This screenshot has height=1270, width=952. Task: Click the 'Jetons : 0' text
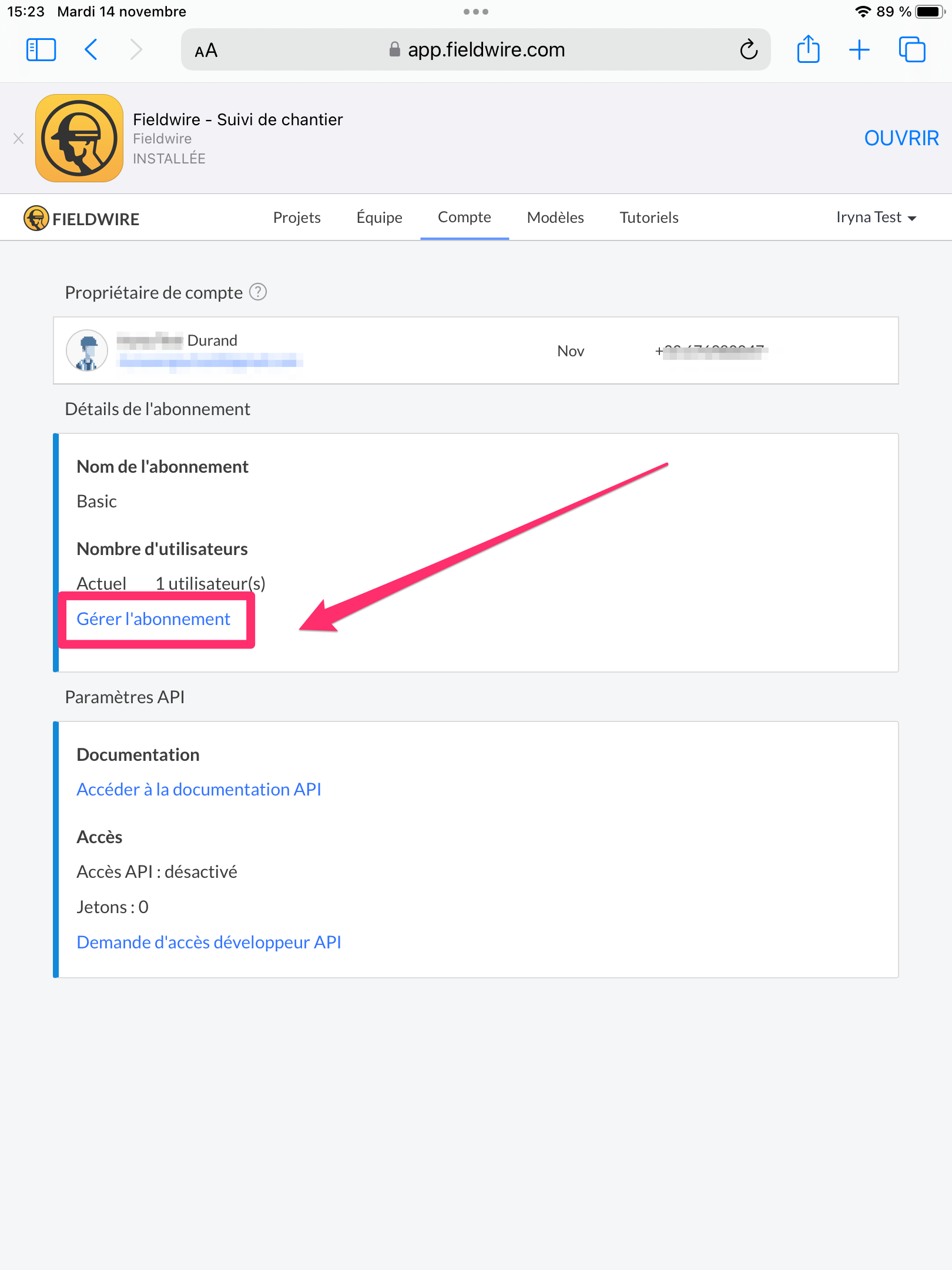click(x=112, y=907)
